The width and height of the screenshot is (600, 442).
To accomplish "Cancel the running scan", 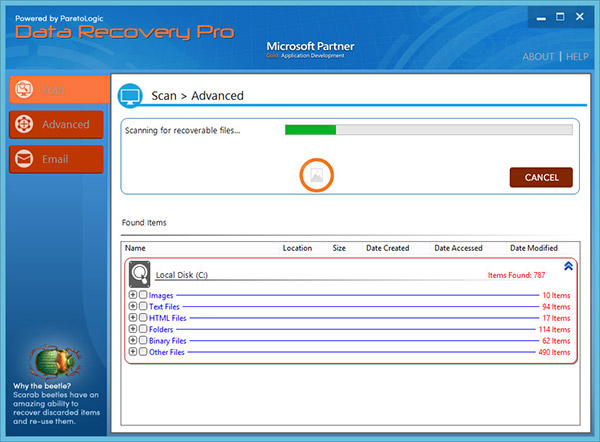I will click(541, 177).
